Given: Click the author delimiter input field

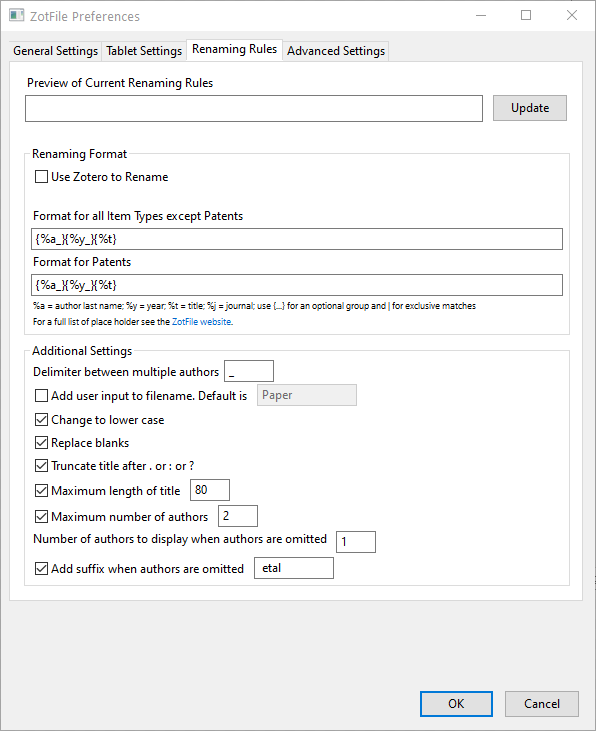Looking at the screenshot, I should tap(249, 372).
